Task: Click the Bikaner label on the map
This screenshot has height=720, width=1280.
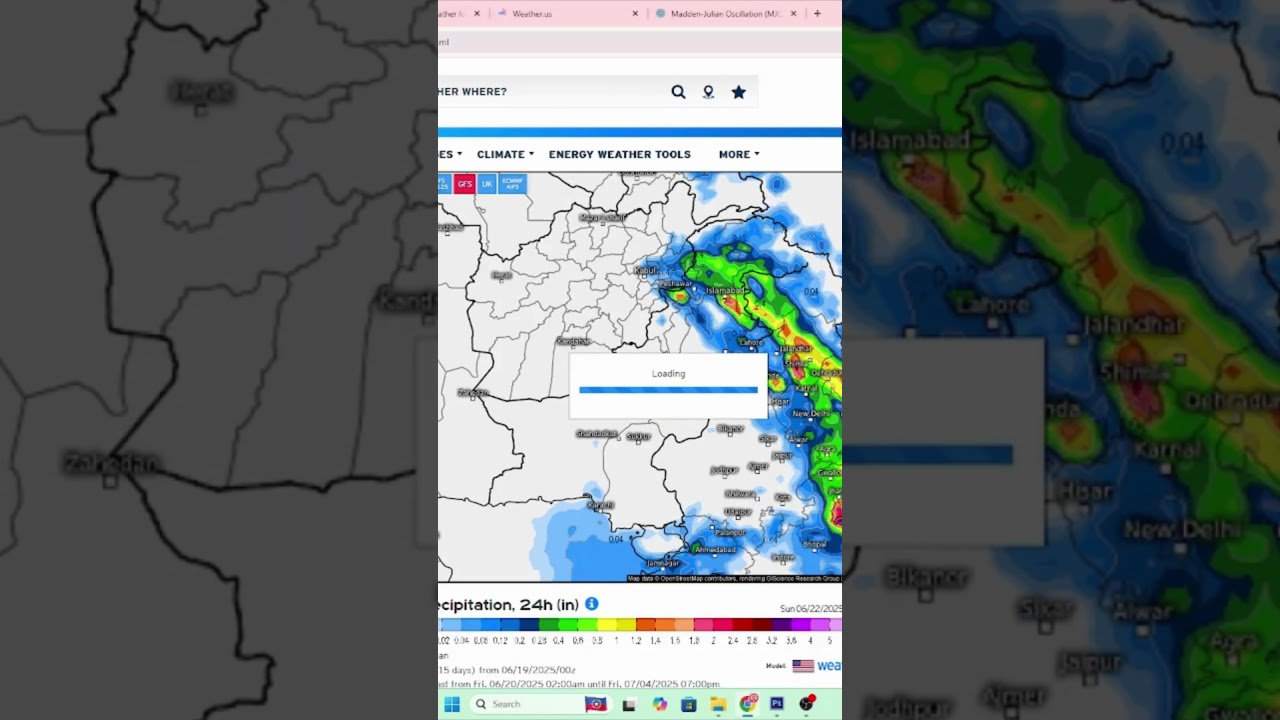Action: [x=730, y=428]
